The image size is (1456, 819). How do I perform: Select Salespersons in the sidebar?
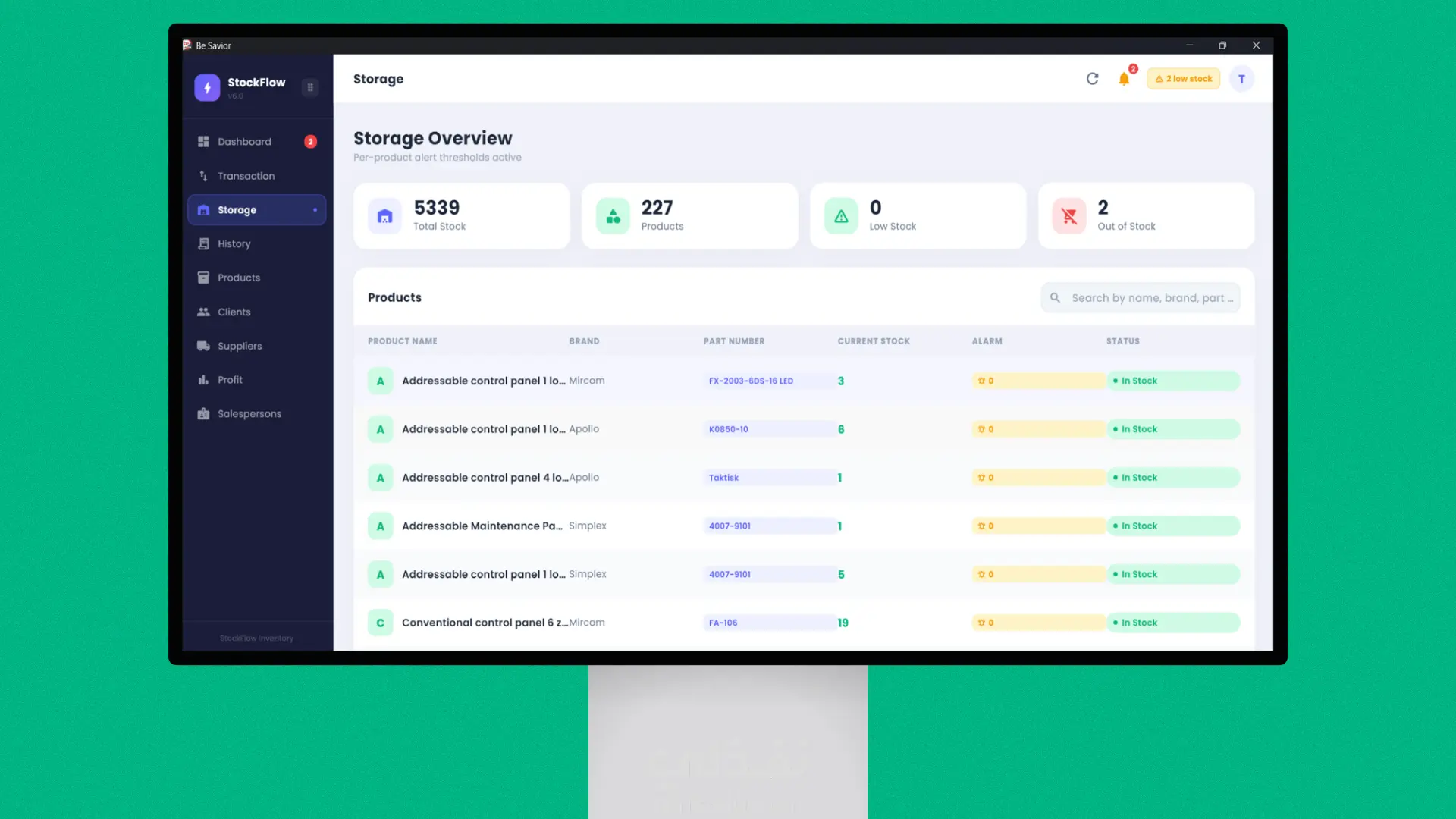tap(249, 414)
